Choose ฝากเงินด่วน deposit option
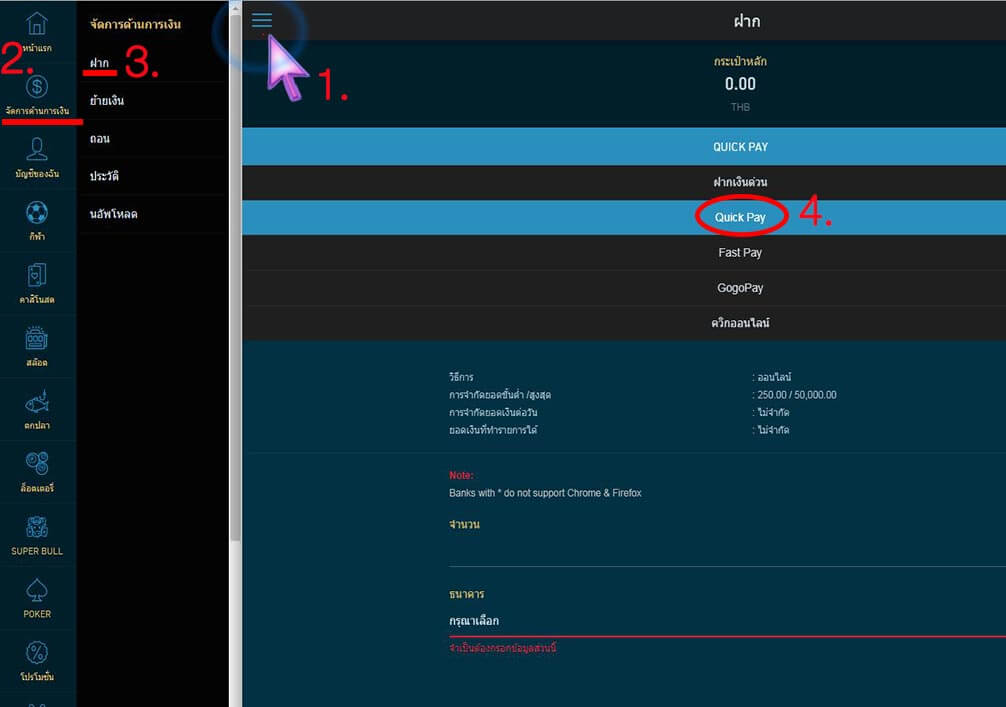 pyautogui.click(x=624, y=182)
